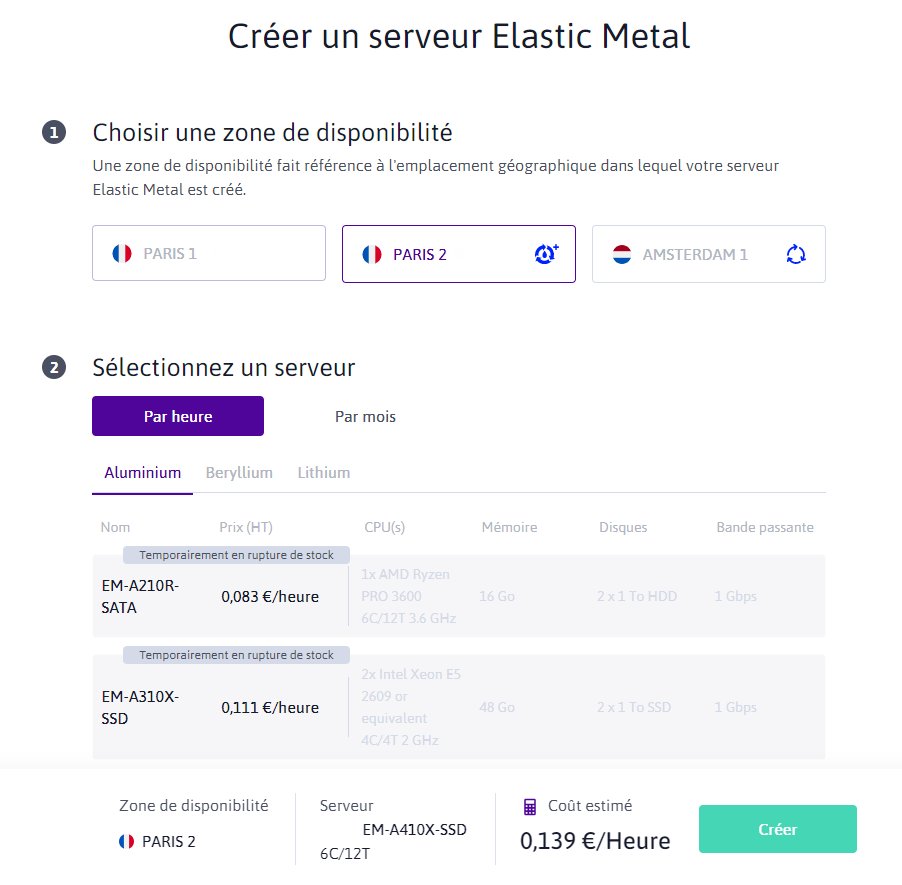Screen dimensions: 902x885
Task: Click the green Créer button
Action: tap(777, 829)
